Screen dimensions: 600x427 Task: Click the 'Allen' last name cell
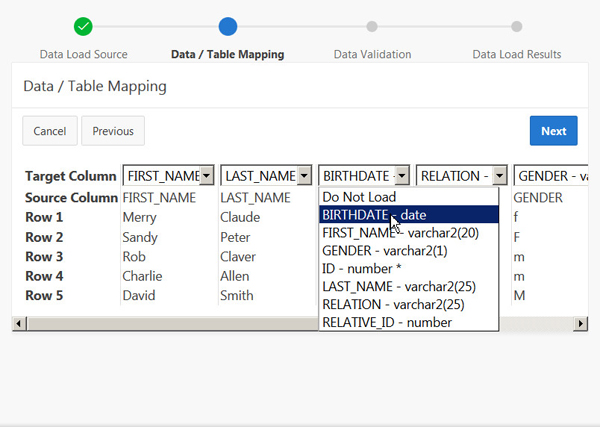click(235, 276)
